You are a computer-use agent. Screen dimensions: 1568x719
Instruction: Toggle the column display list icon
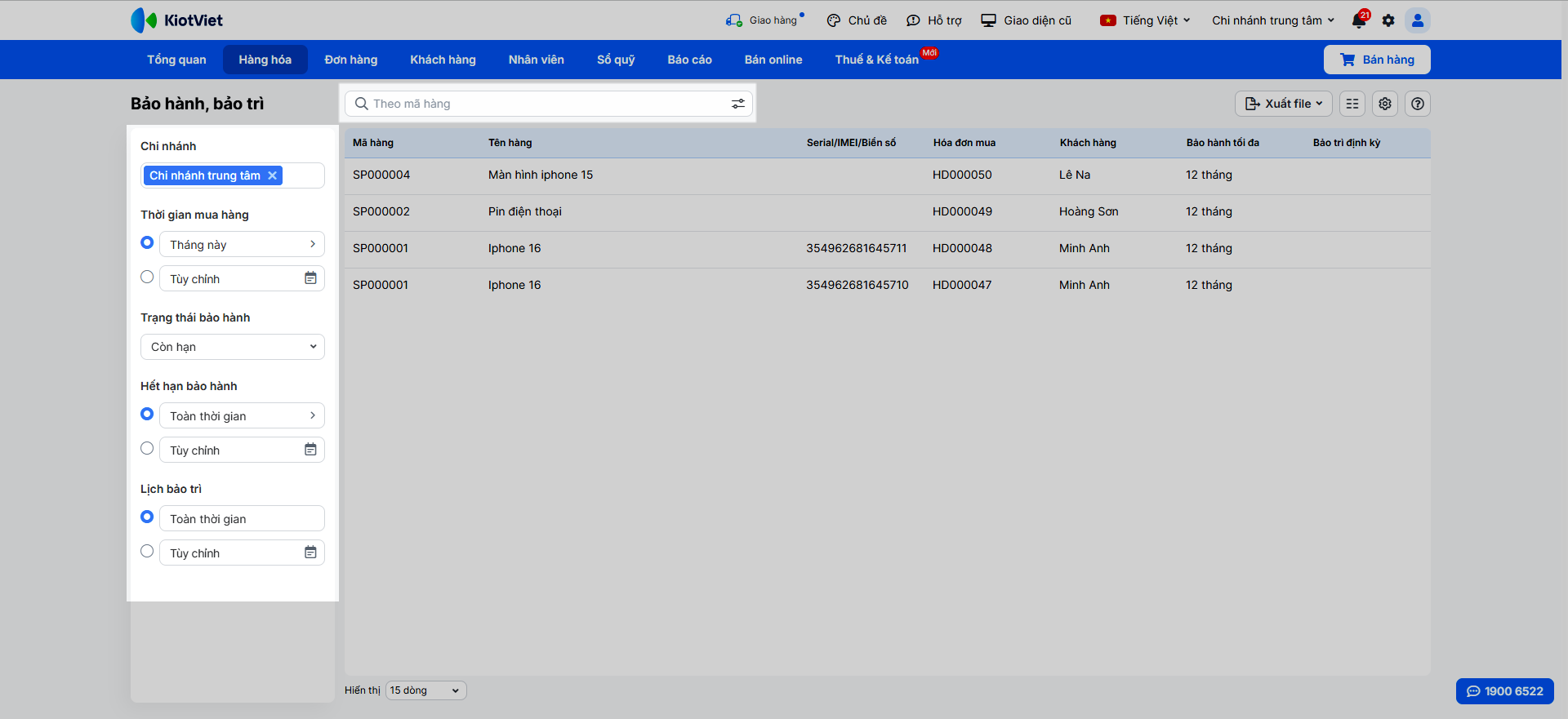[1352, 104]
